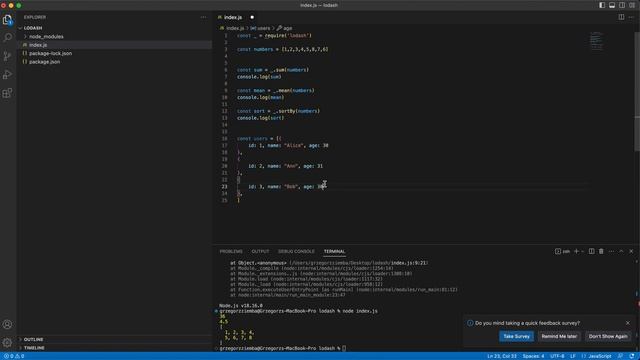
Task: Toggle secondary side bar layout icon
Action: (x=622, y=5)
